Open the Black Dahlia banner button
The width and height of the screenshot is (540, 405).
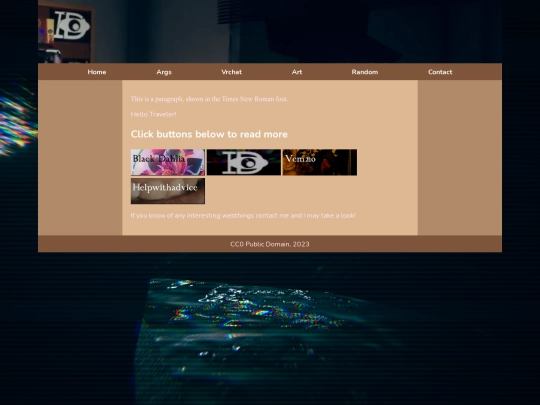(168, 162)
